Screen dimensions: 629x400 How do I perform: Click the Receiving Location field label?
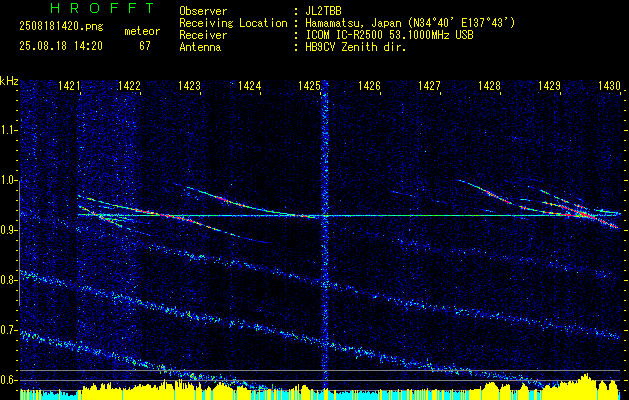[x=233, y=23]
